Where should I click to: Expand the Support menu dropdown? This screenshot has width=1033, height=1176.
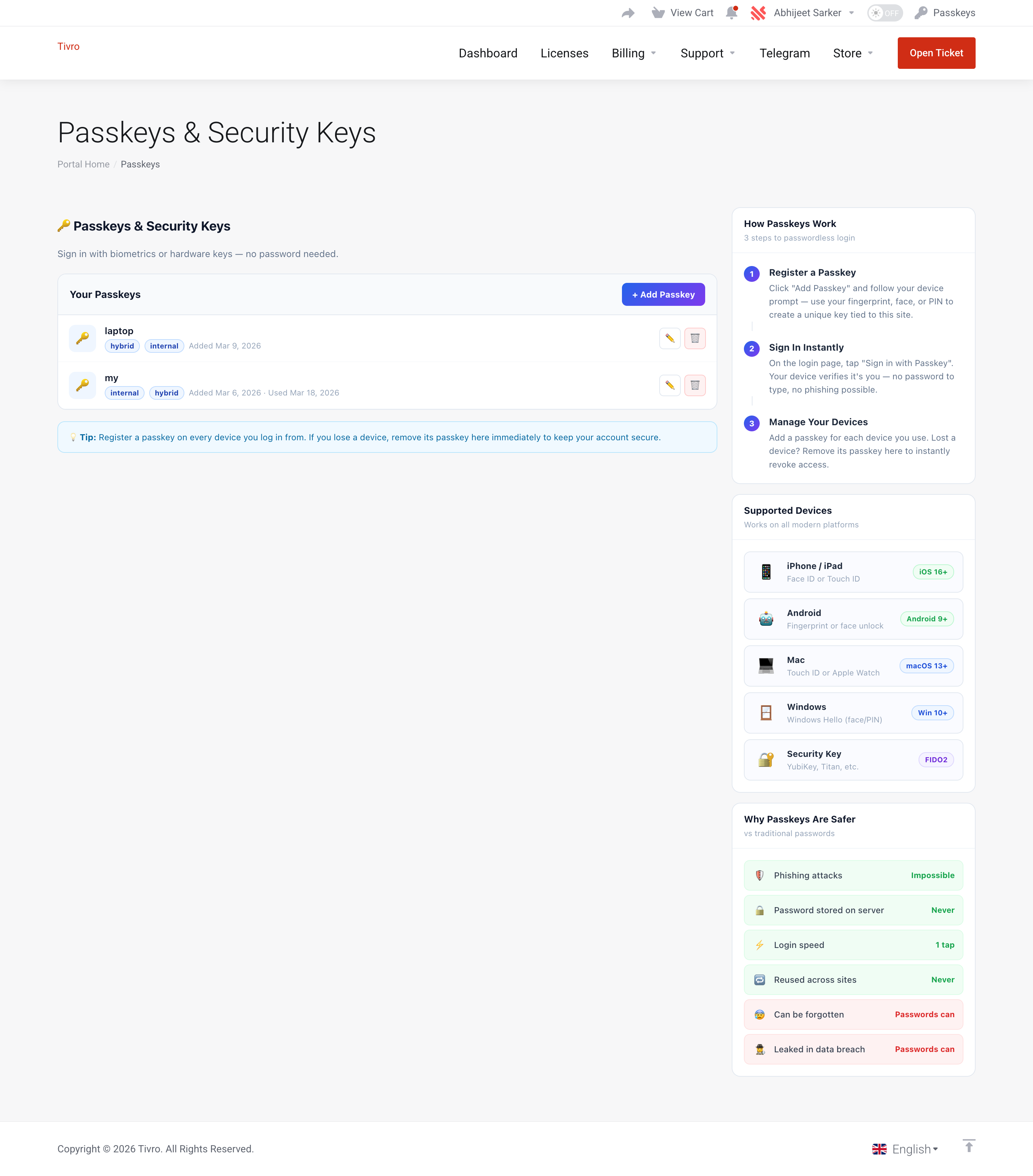click(707, 53)
